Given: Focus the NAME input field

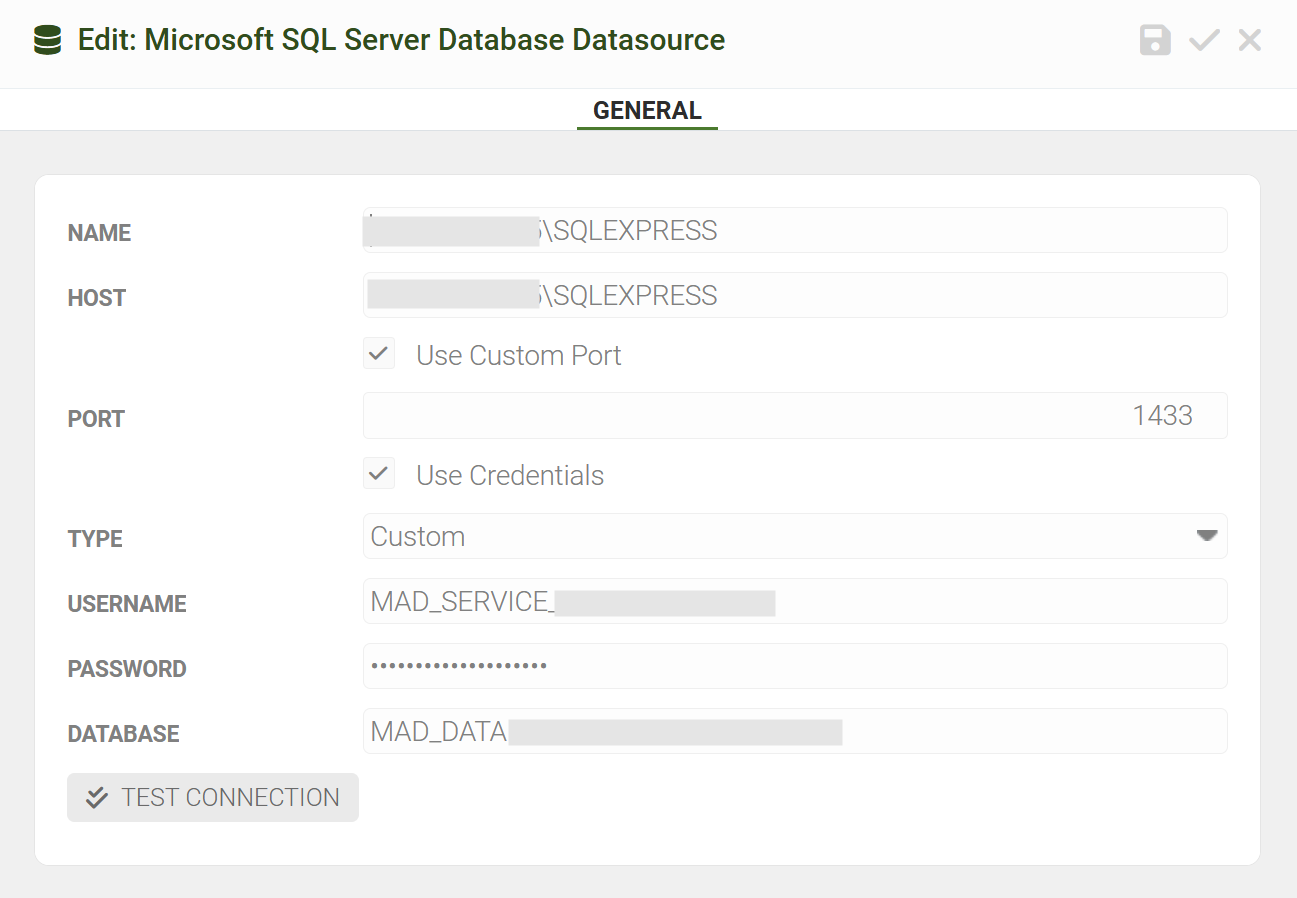Looking at the screenshot, I should click(795, 230).
